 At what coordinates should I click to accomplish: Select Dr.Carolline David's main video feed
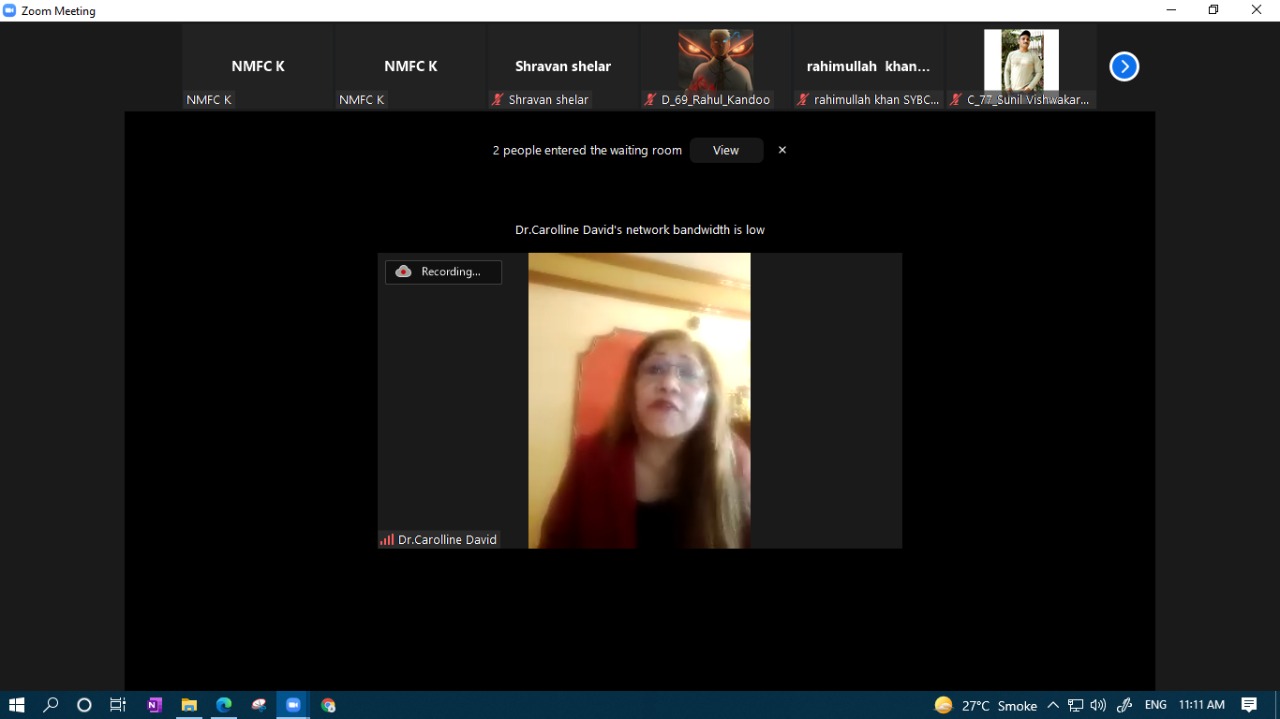coord(639,400)
